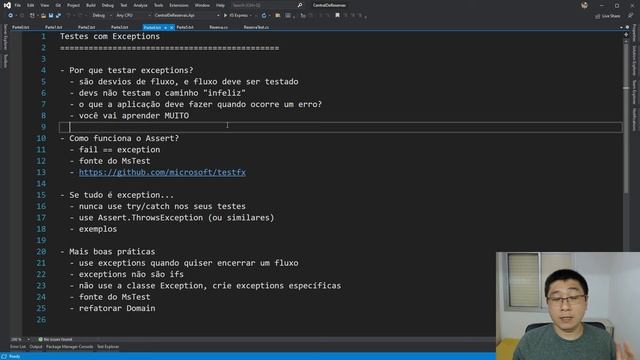This screenshot has width=640, height=360.
Task: Open the Analyze menu
Action: (140, 5)
